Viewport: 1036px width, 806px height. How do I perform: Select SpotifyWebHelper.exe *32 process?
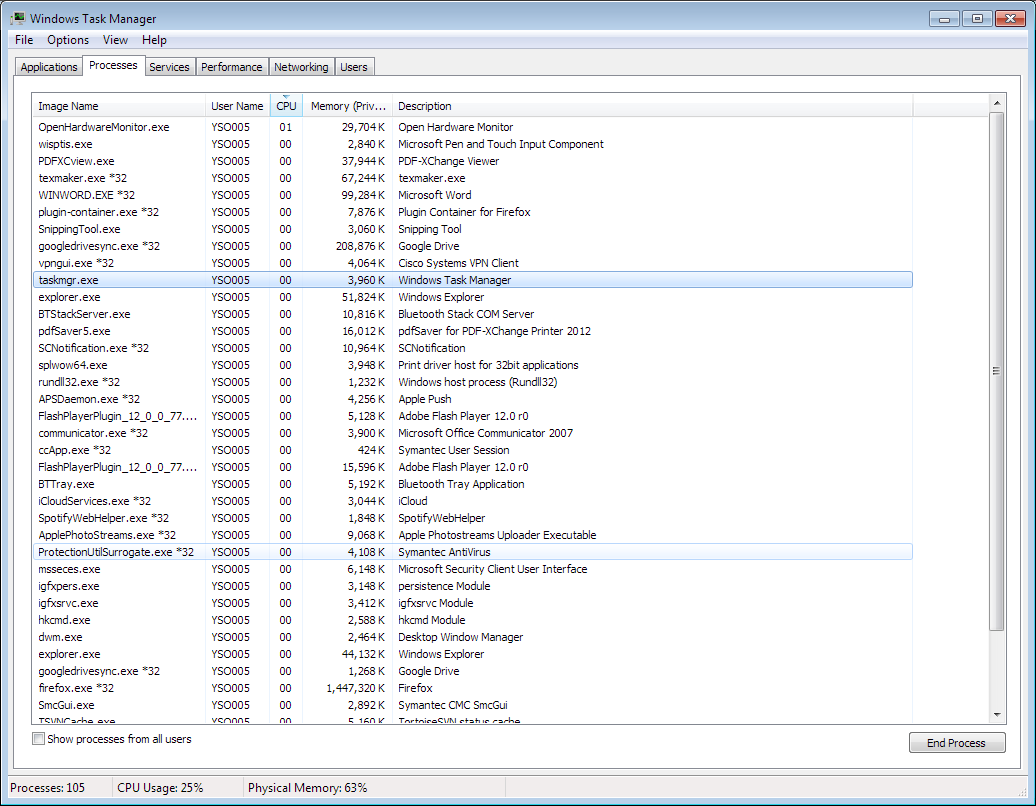pos(472,518)
